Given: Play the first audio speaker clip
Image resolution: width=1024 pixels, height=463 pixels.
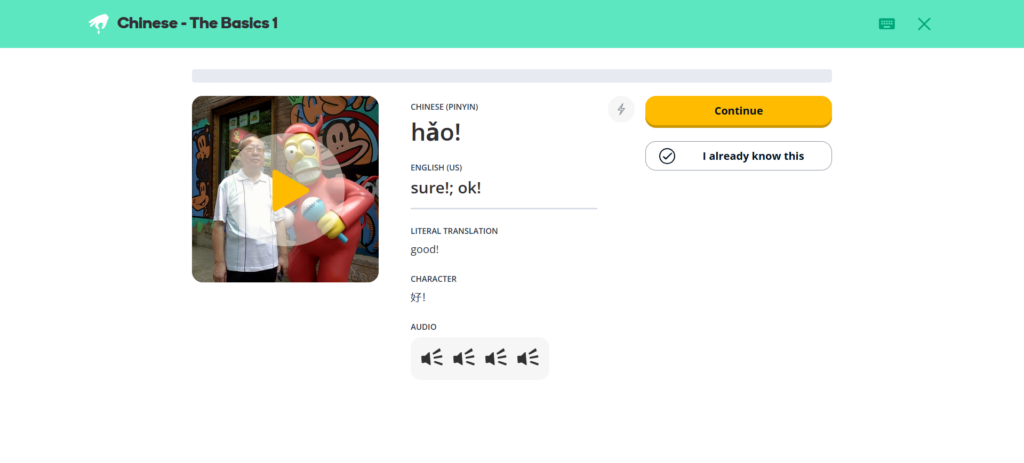Looking at the screenshot, I should coord(432,358).
